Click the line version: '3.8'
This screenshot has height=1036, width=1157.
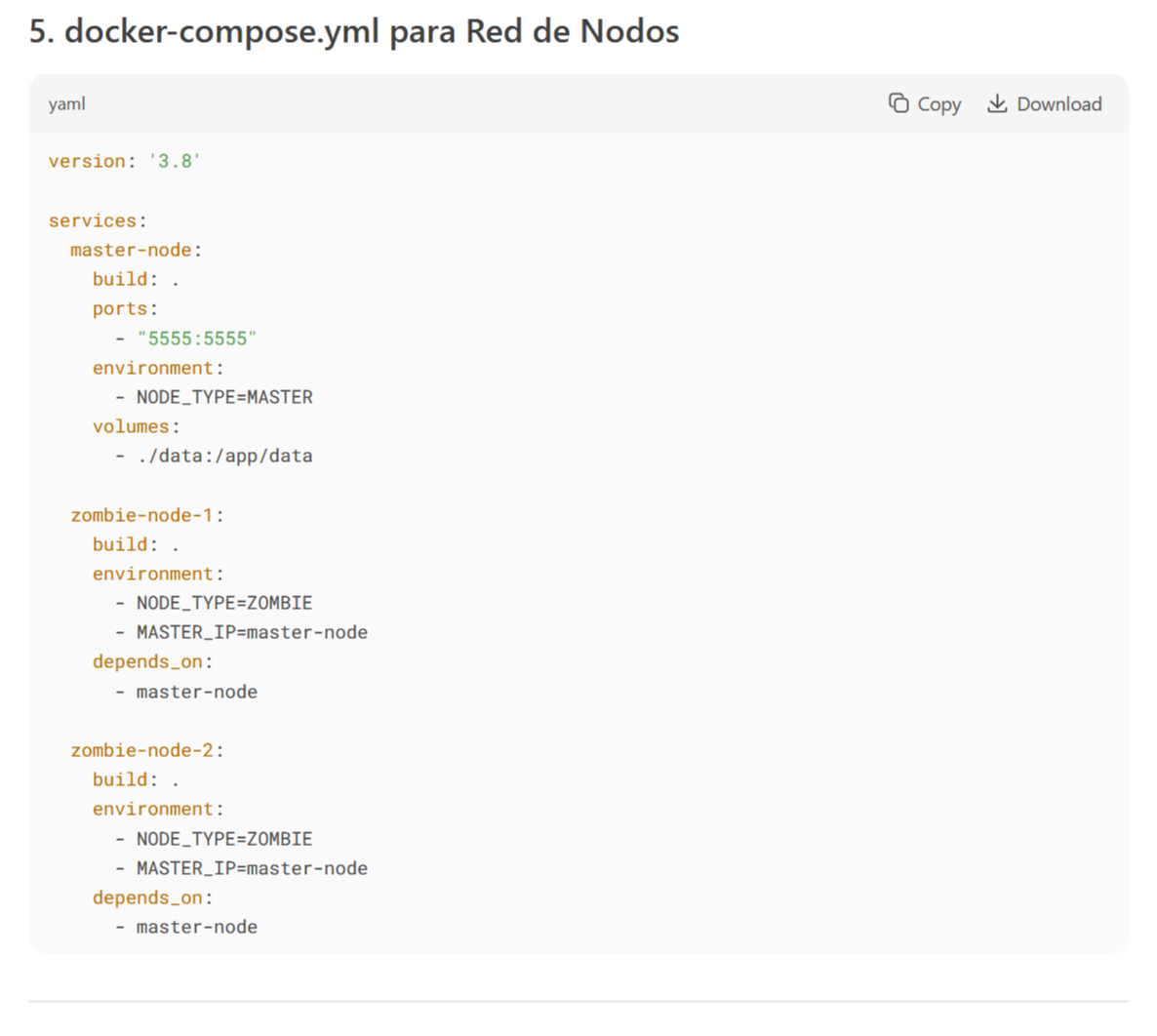click(125, 161)
